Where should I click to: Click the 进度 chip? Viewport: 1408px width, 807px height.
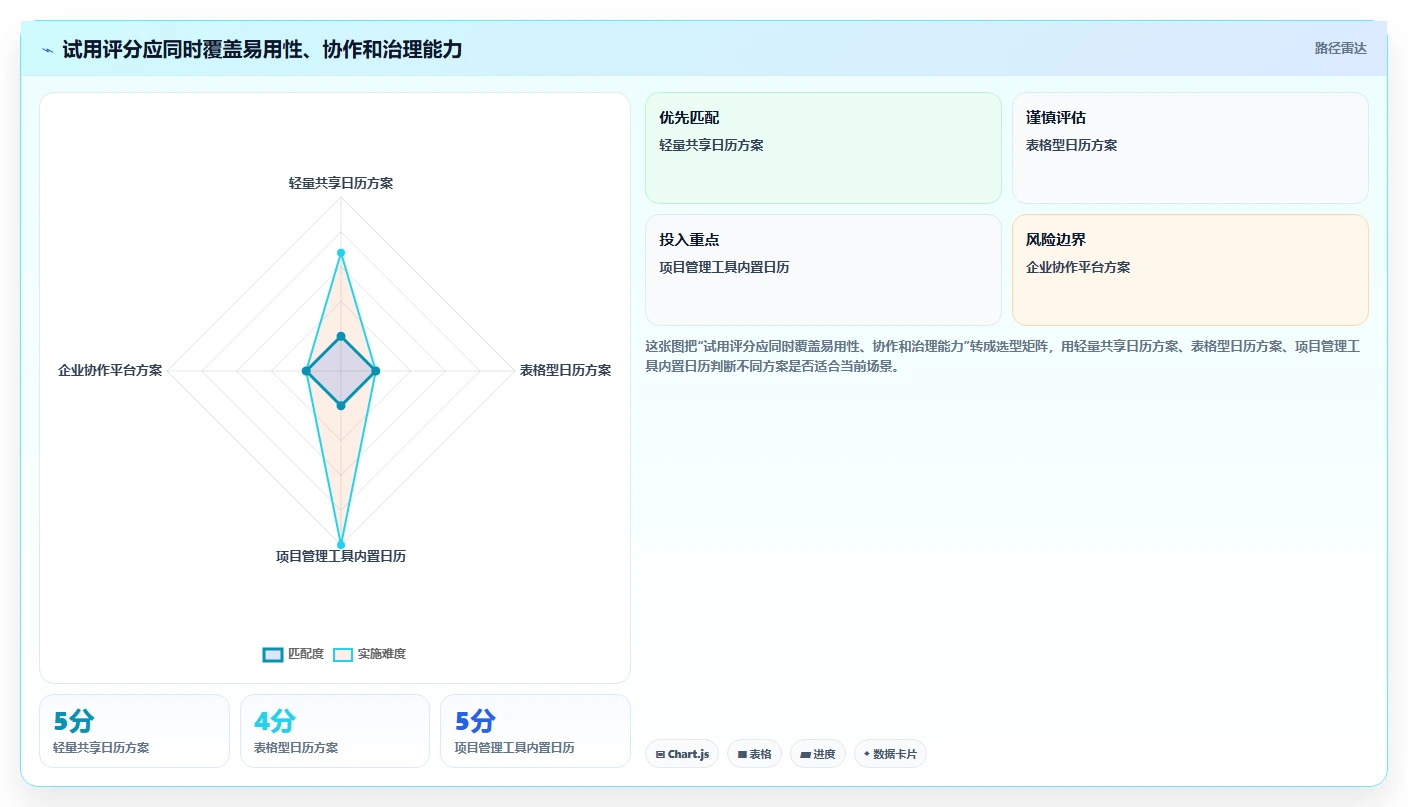[x=818, y=754]
